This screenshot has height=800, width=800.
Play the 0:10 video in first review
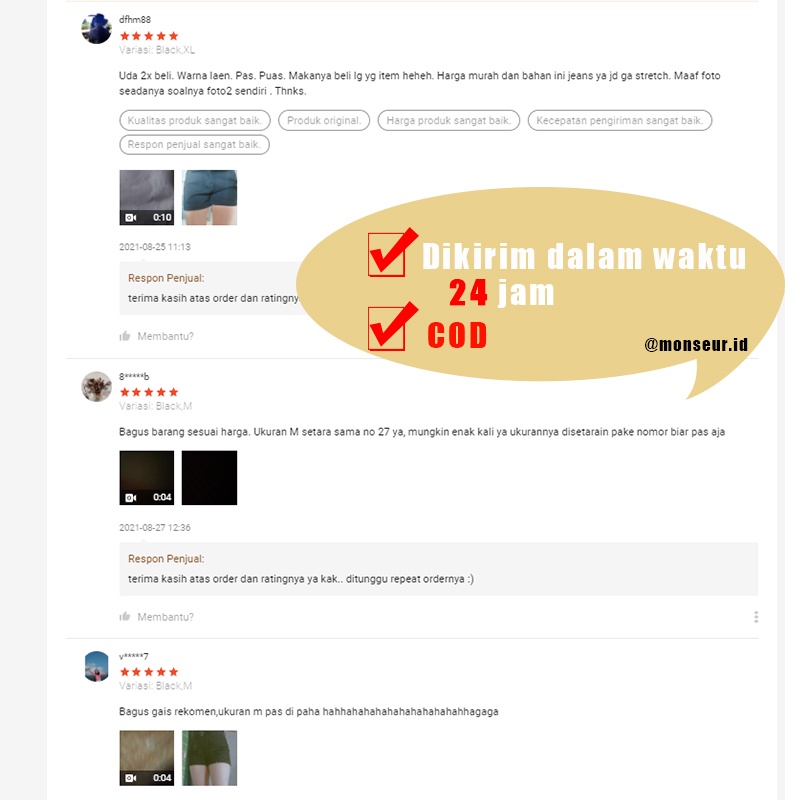[146, 197]
